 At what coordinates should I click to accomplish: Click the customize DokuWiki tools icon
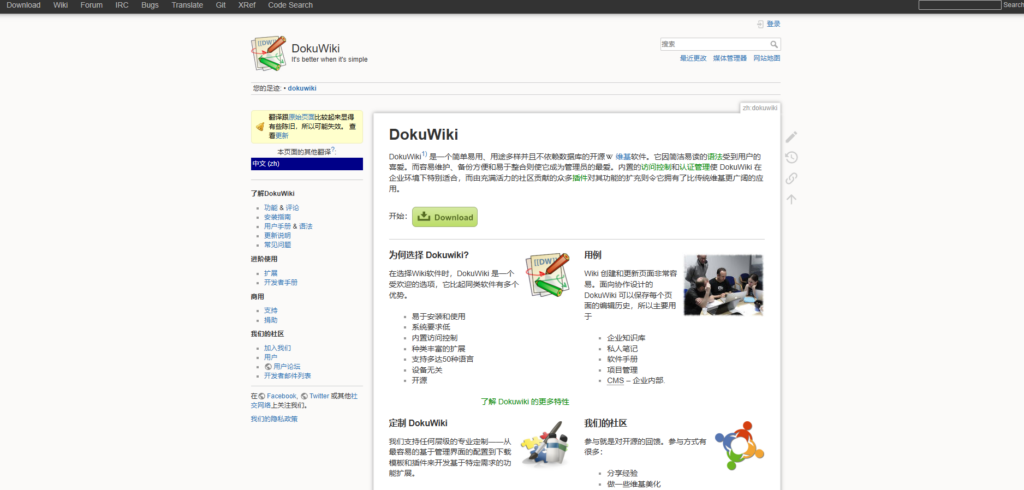click(x=546, y=443)
